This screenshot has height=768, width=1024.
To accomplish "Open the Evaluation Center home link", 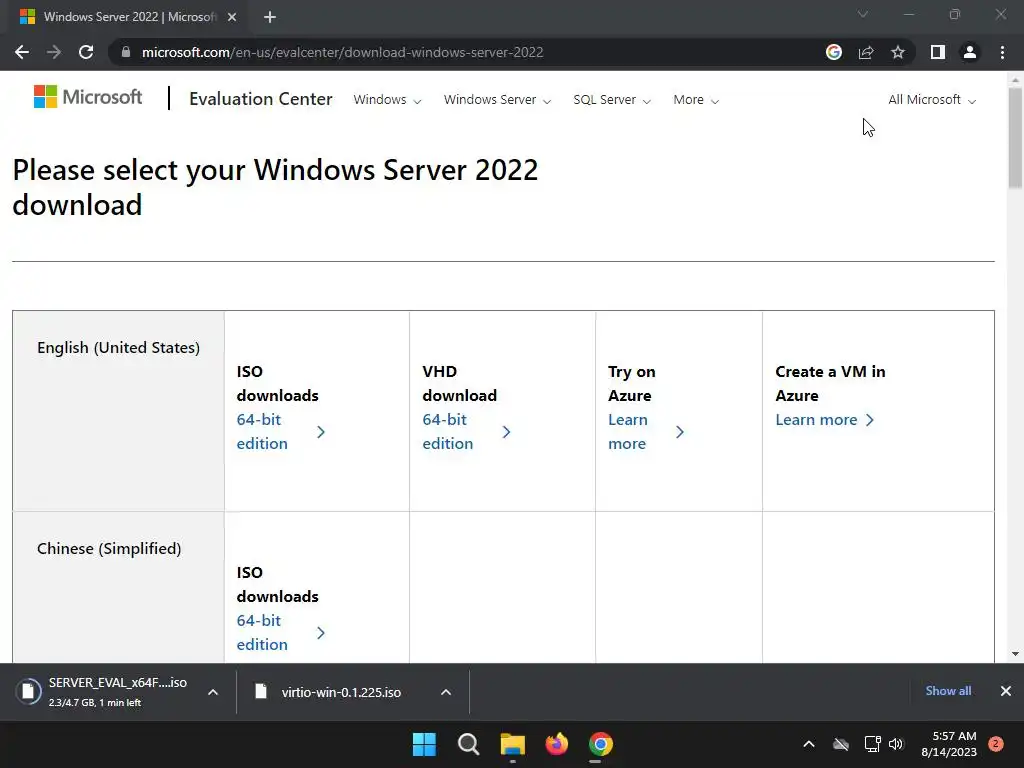I will click(x=261, y=99).
